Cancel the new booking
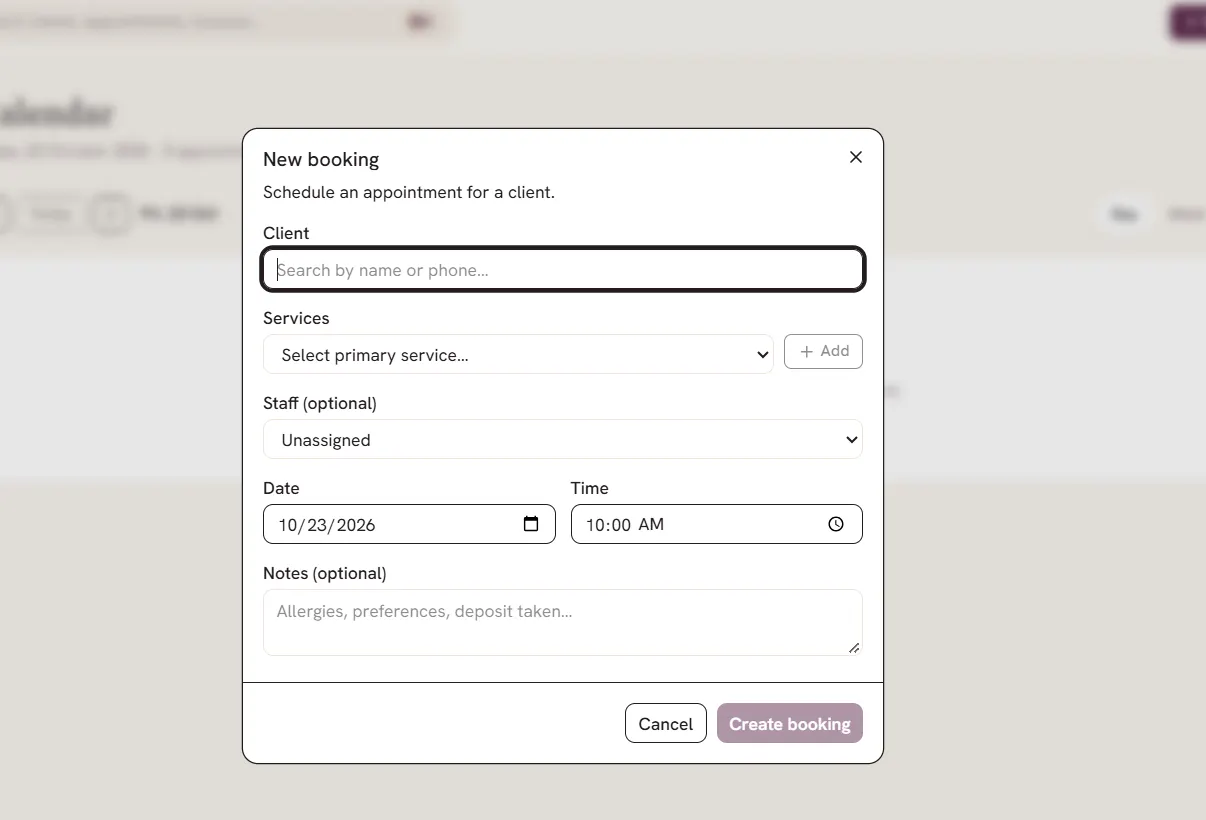Image resolution: width=1206 pixels, height=820 pixels. pyautogui.click(x=665, y=724)
